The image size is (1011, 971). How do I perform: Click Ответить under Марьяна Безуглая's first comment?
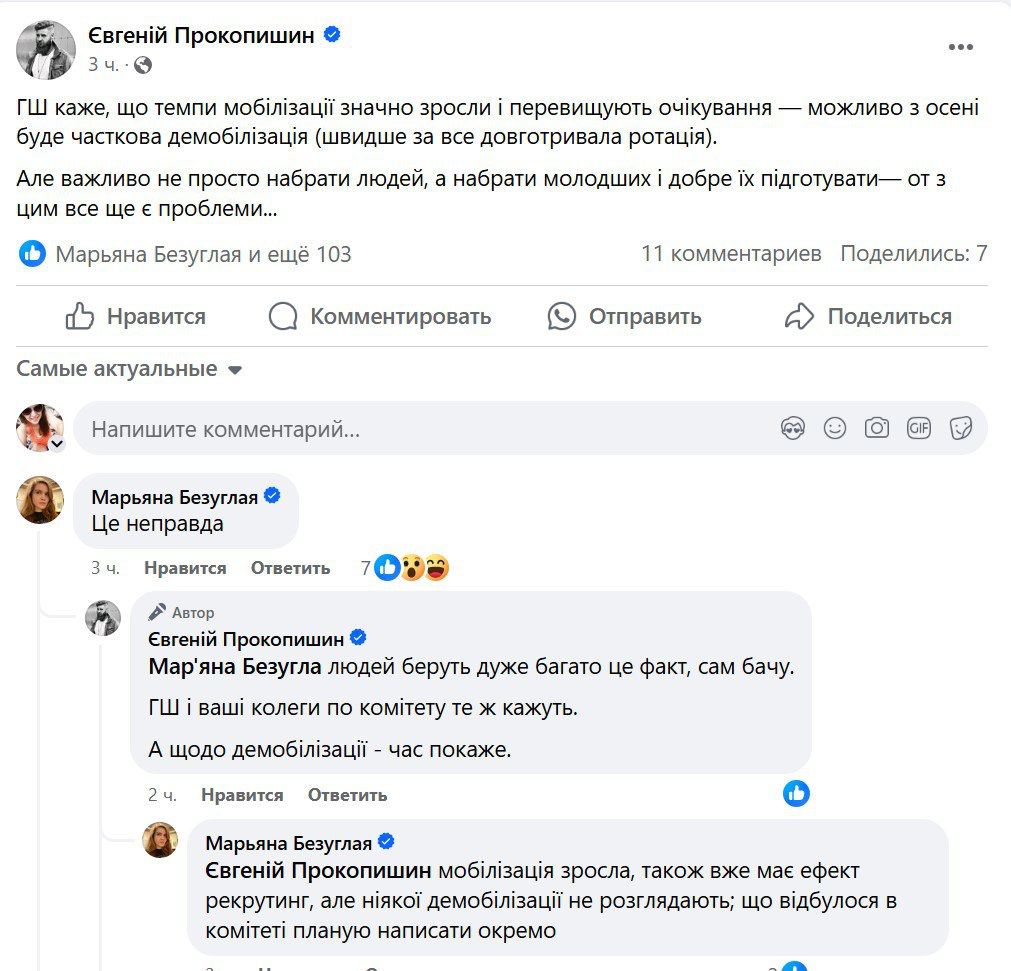pyautogui.click(x=291, y=567)
